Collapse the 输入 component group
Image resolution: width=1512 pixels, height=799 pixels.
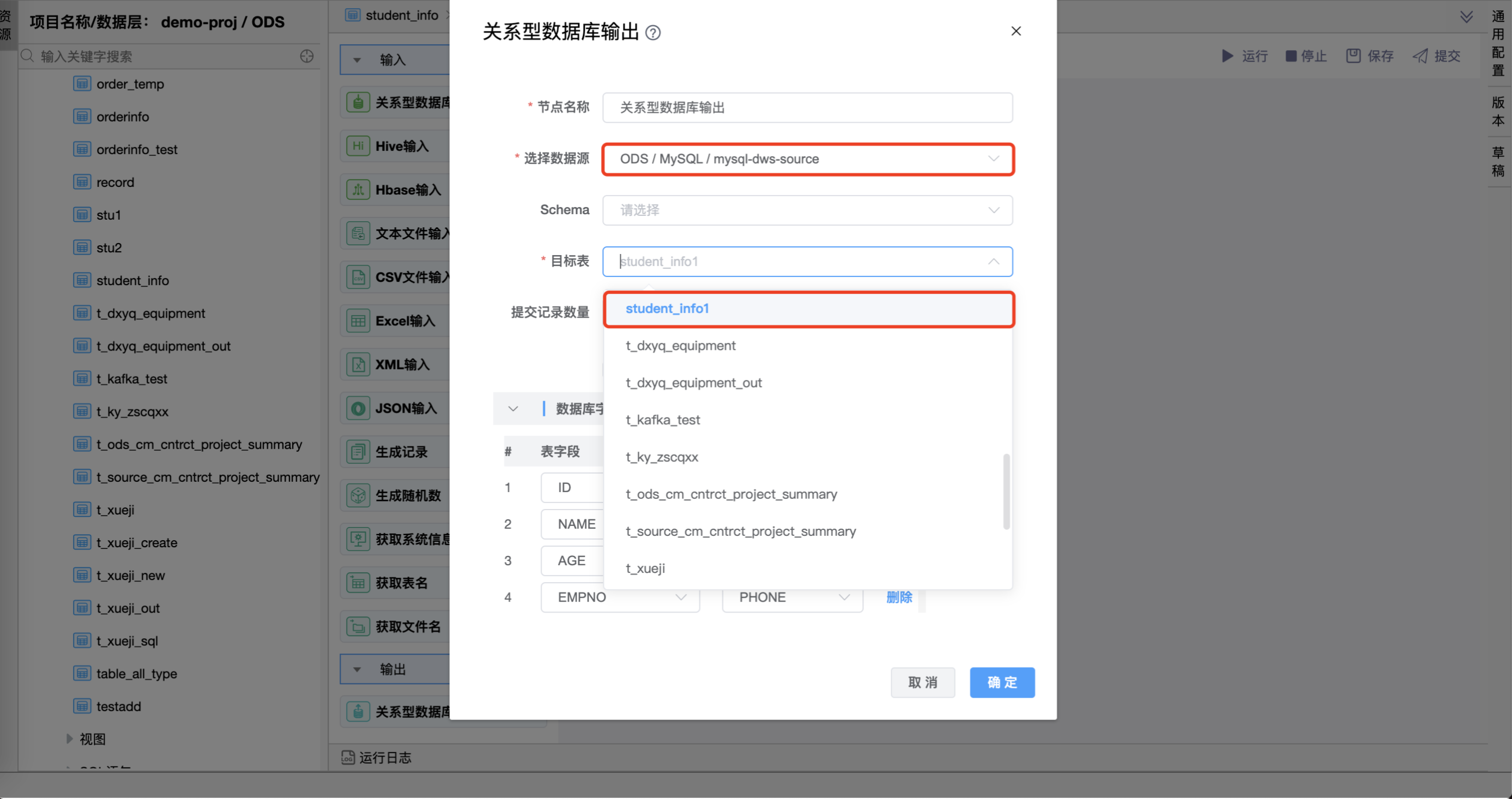point(357,60)
